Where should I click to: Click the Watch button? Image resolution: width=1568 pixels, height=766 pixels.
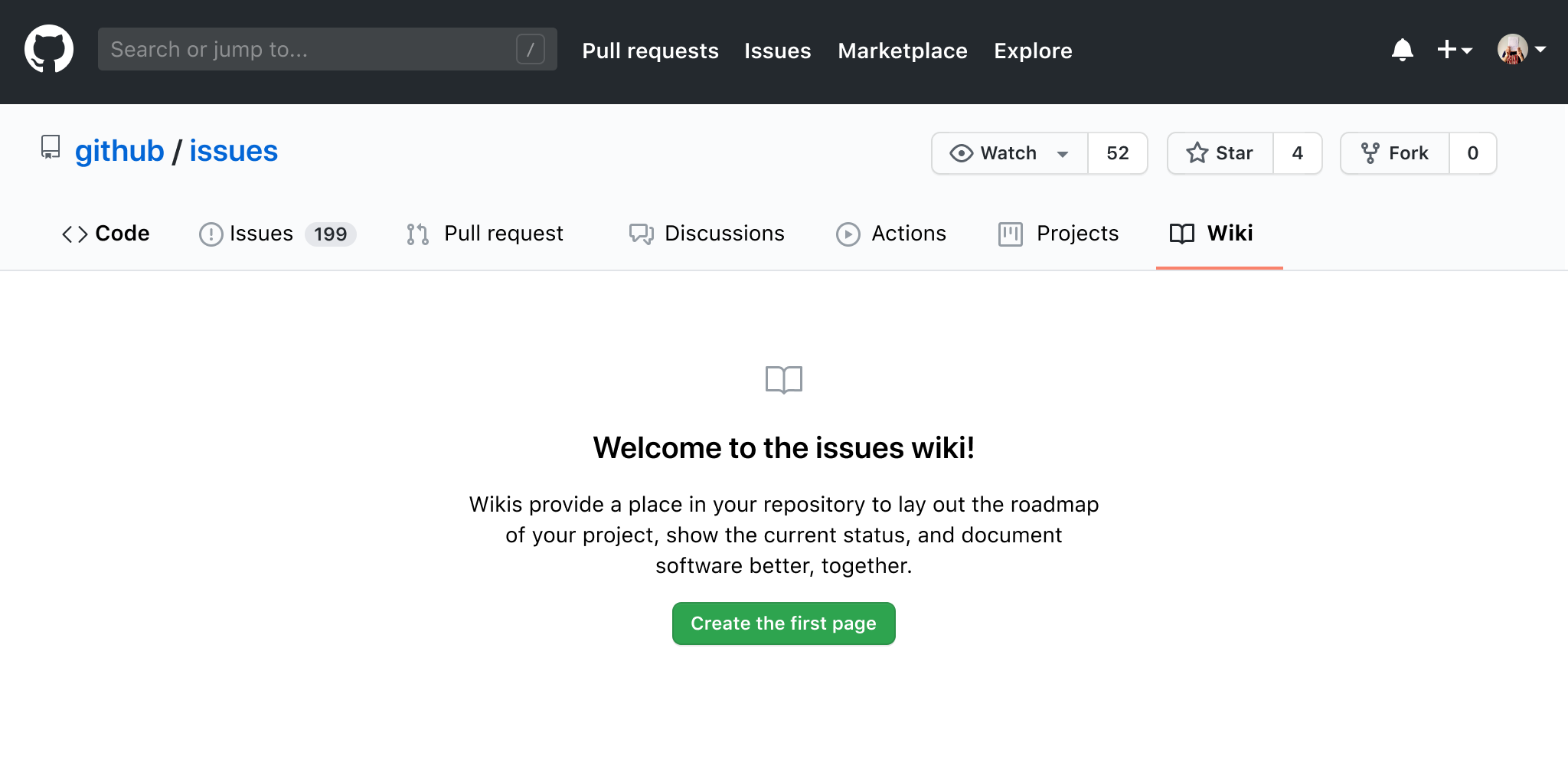(1009, 153)
